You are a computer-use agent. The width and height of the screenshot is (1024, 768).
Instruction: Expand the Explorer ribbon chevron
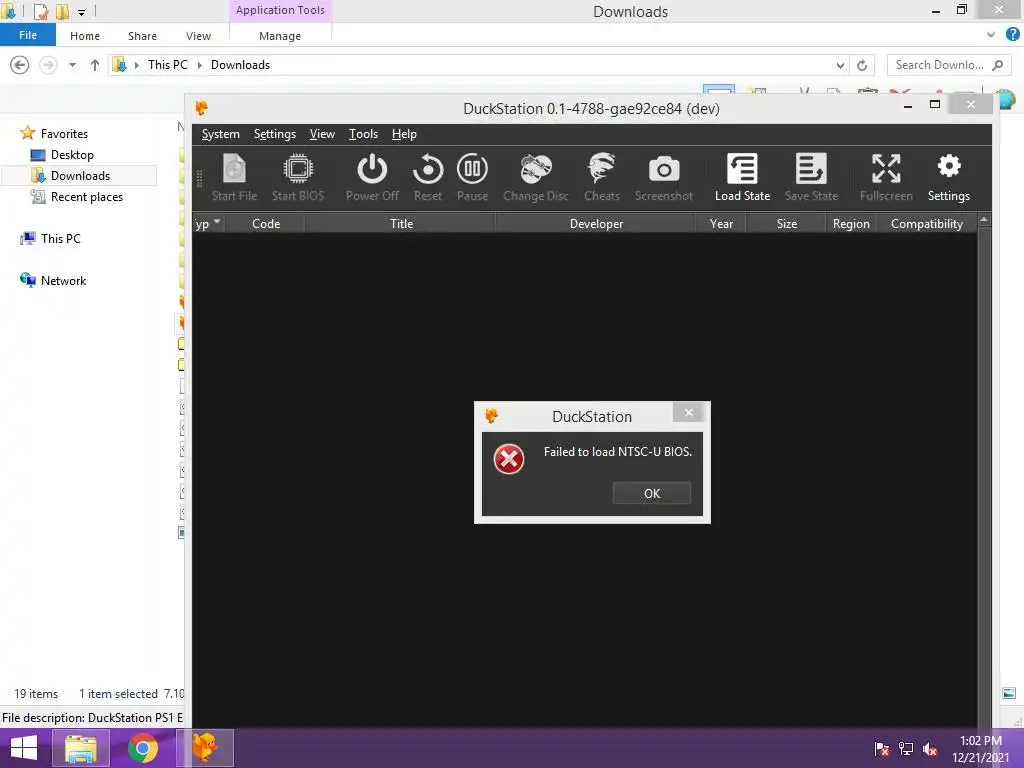tap(991, 35)
